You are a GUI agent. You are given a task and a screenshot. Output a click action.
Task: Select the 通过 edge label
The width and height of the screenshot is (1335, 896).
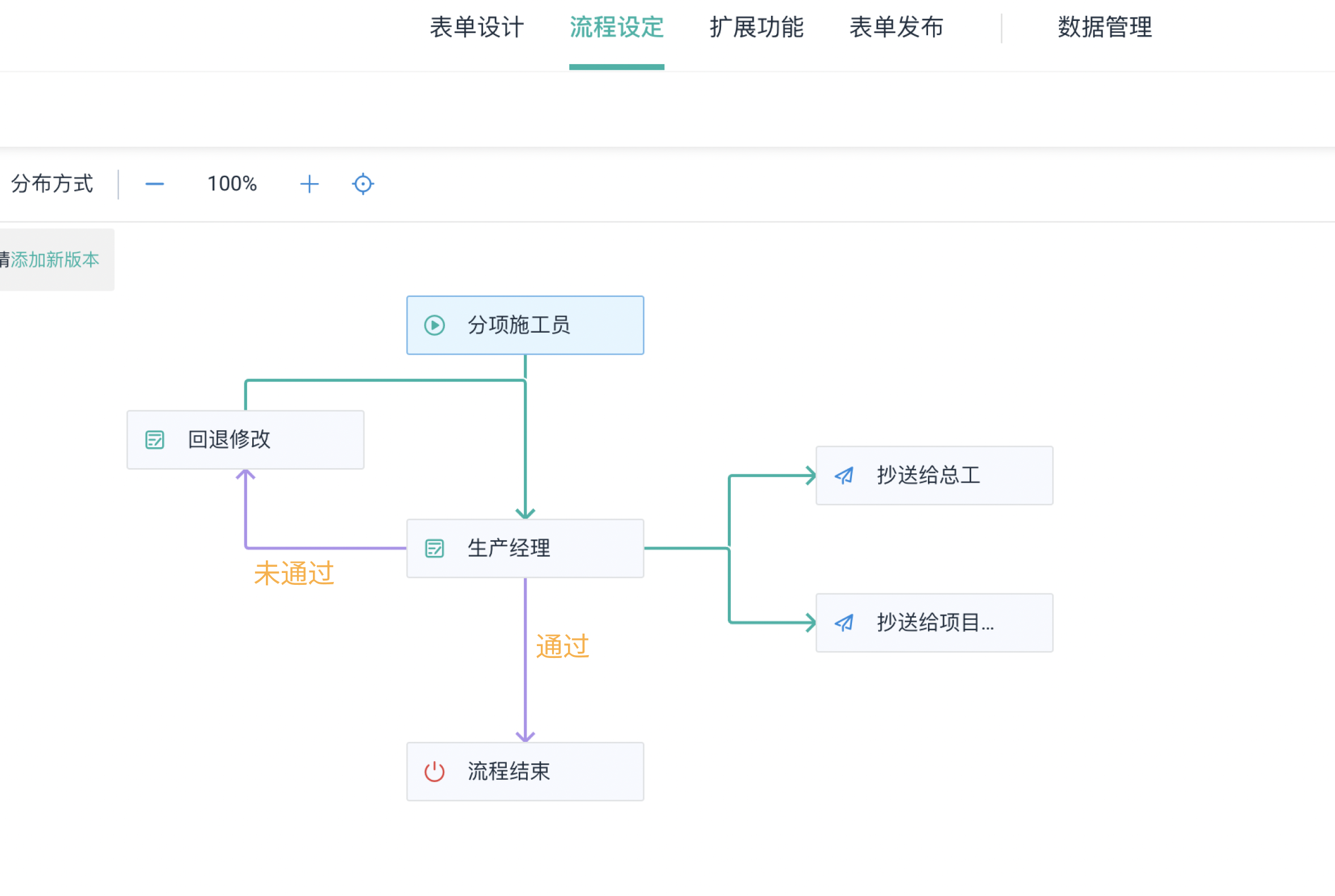562,646
